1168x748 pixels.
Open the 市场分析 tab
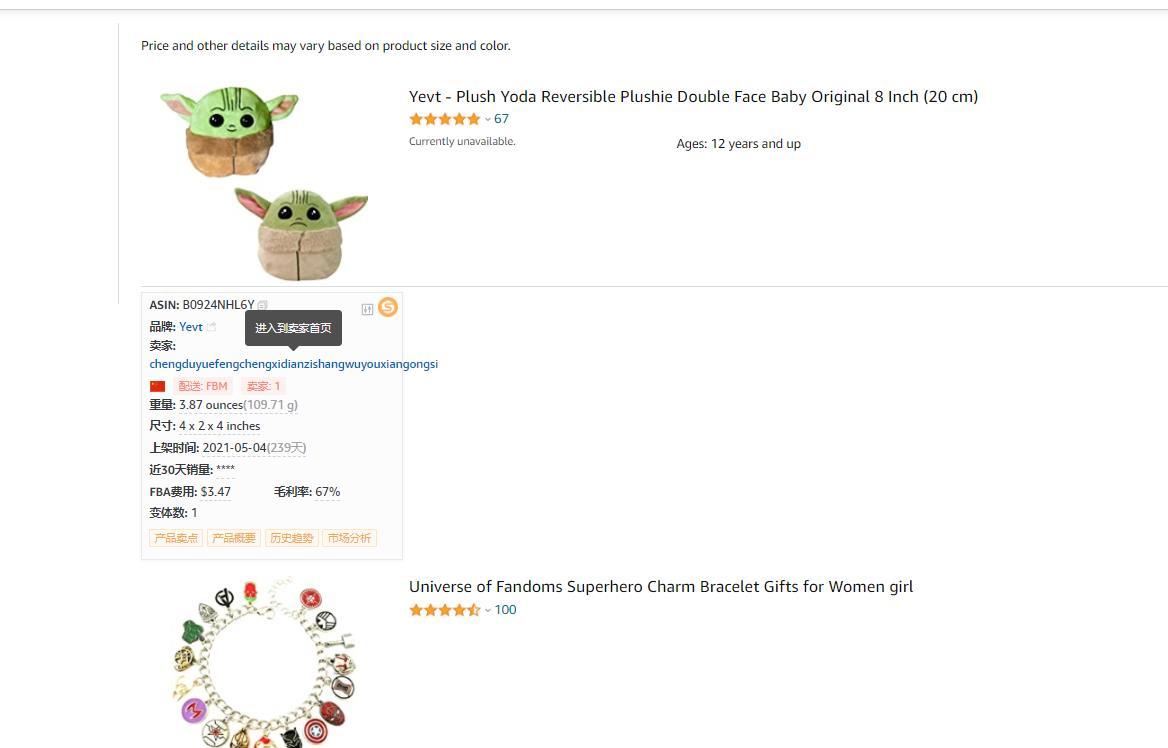pos(349,538)
